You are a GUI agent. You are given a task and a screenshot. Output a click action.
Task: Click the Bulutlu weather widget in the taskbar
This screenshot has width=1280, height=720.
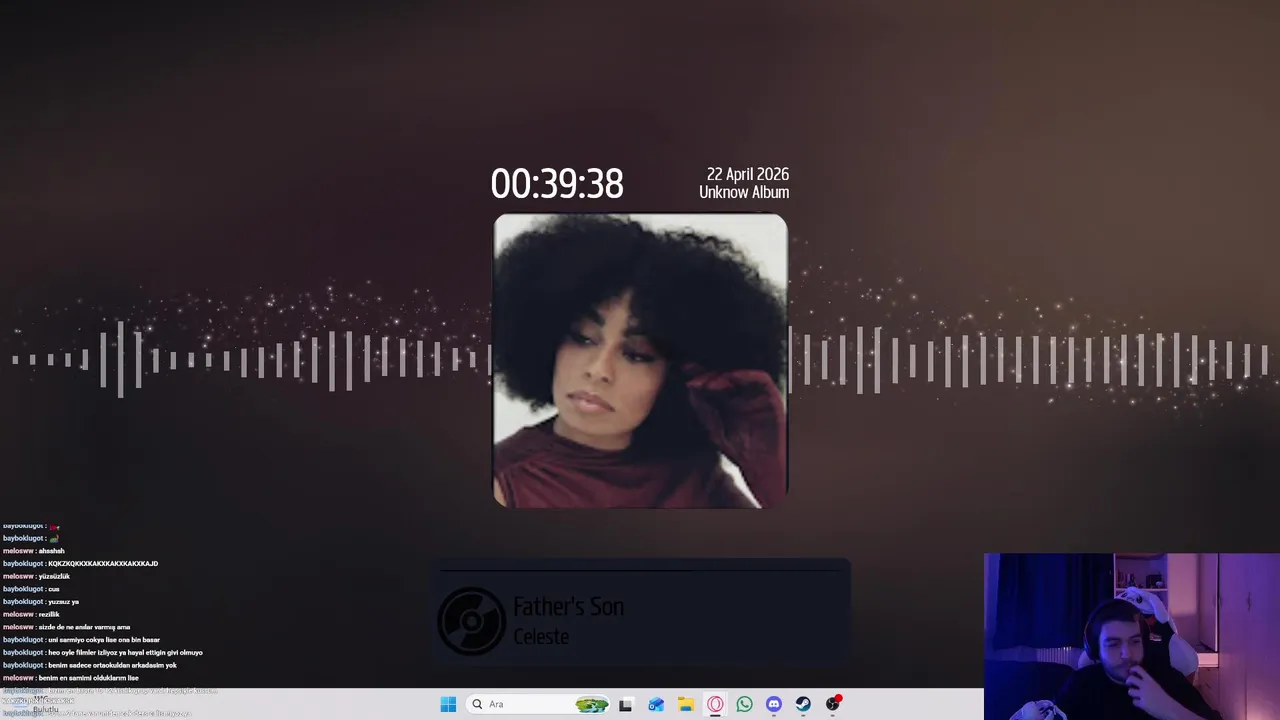(x=40, y=705)
